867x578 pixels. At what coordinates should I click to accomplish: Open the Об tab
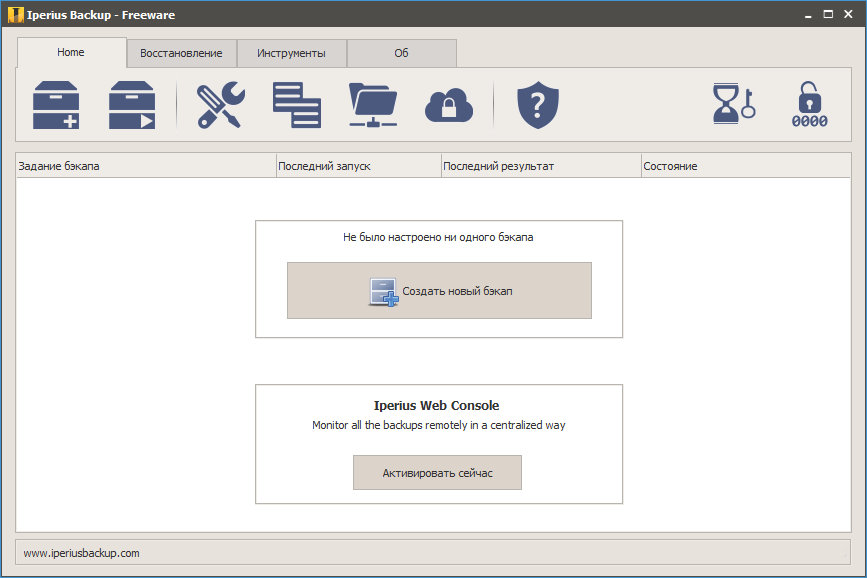click(x=401, y=53)
